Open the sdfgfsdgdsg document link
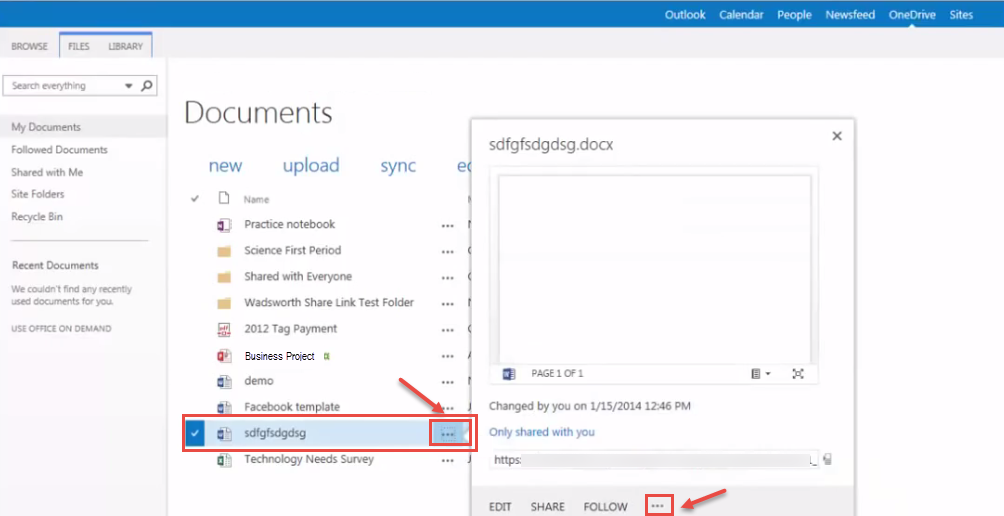The image size is (1004, 516). point(275,433)
